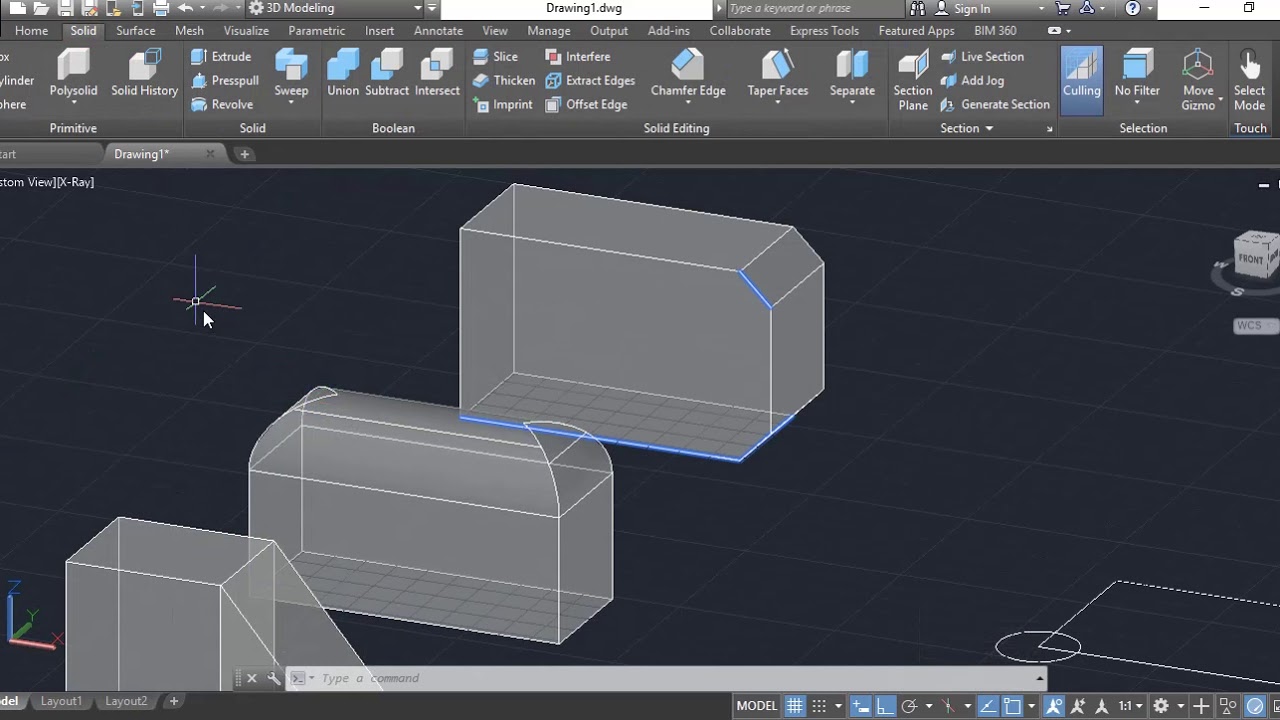
Task: Select the Thicken tool
Action: tap(504, 81)
